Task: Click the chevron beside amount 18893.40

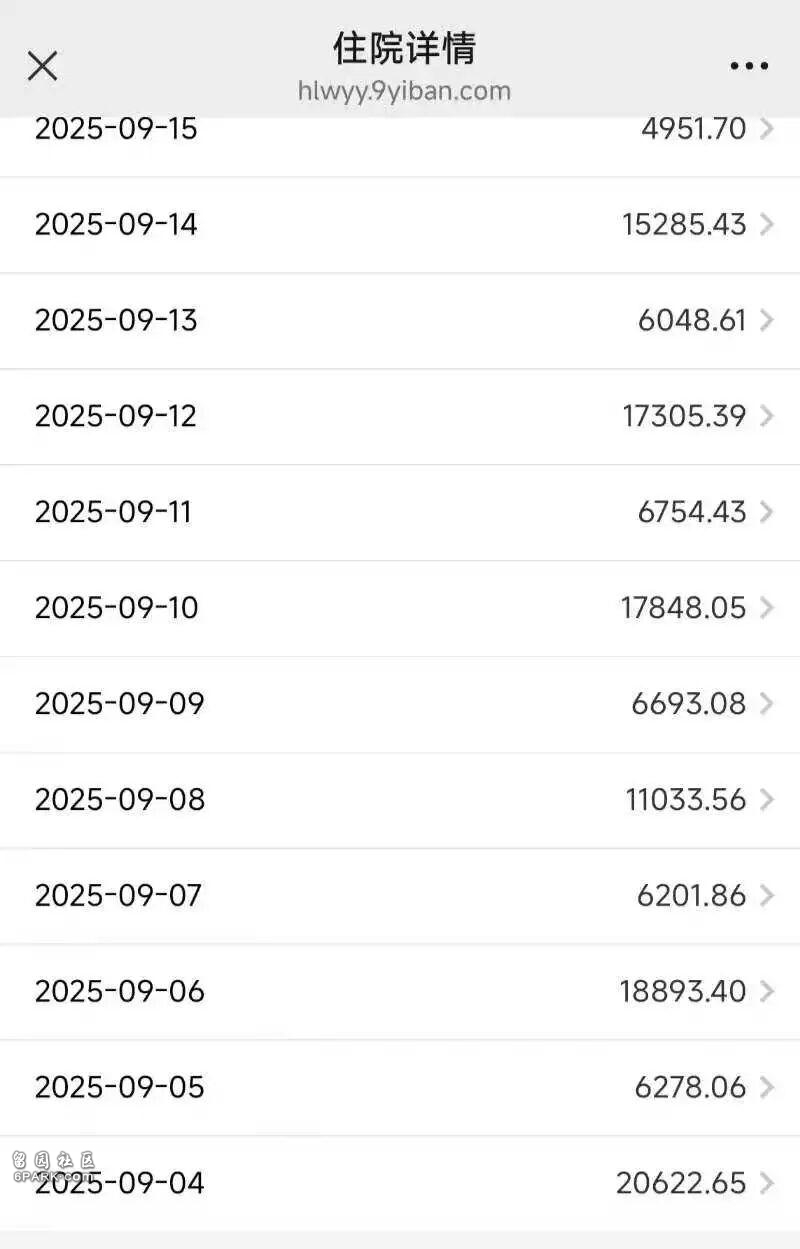Action: click(767, 991)
